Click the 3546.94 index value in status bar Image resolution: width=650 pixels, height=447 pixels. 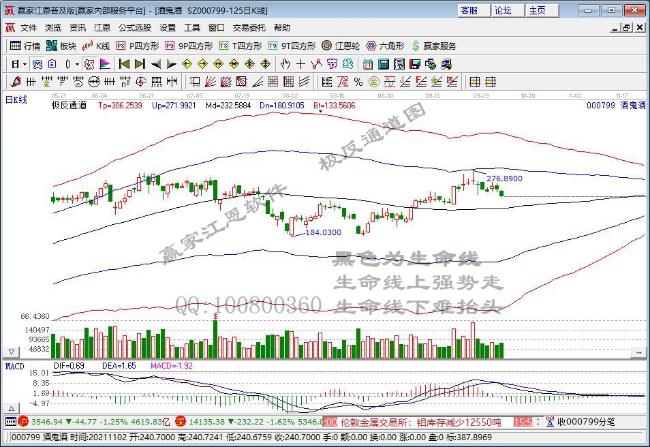coord(46,422)
